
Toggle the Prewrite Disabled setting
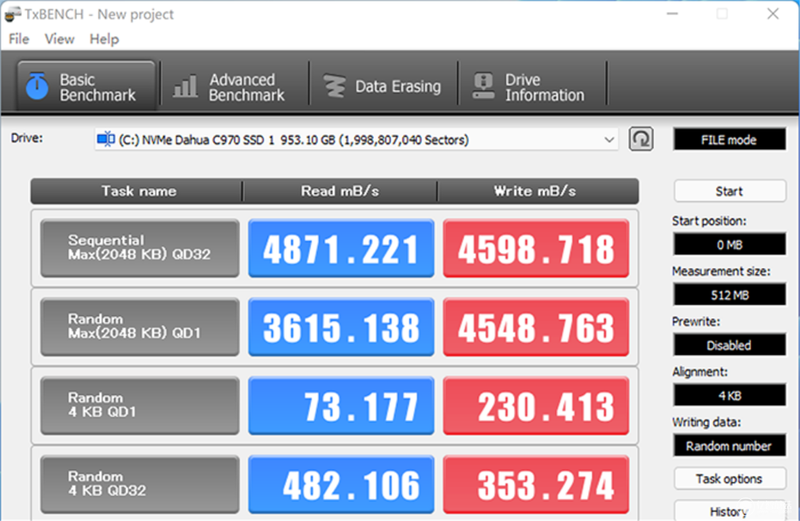[x=729, y=345]
